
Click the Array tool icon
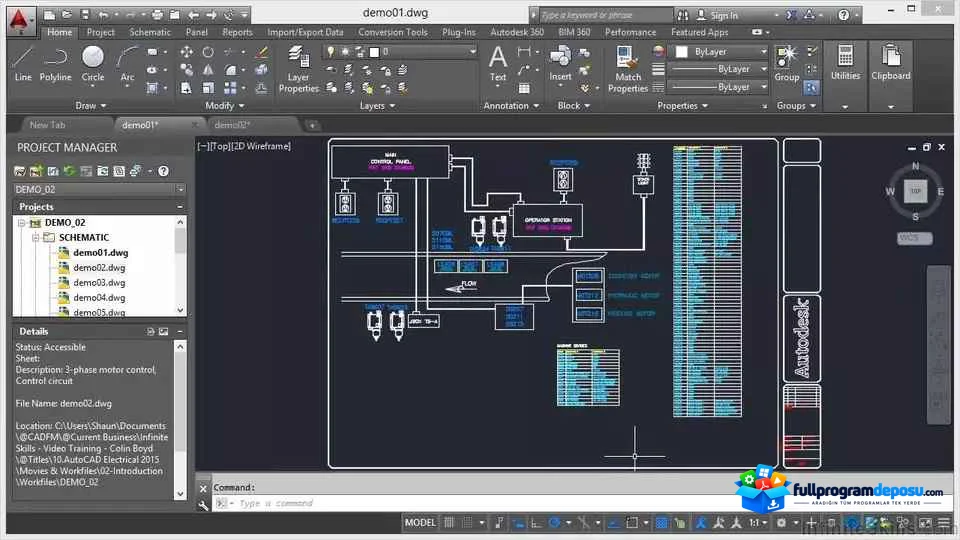[230, 89]
